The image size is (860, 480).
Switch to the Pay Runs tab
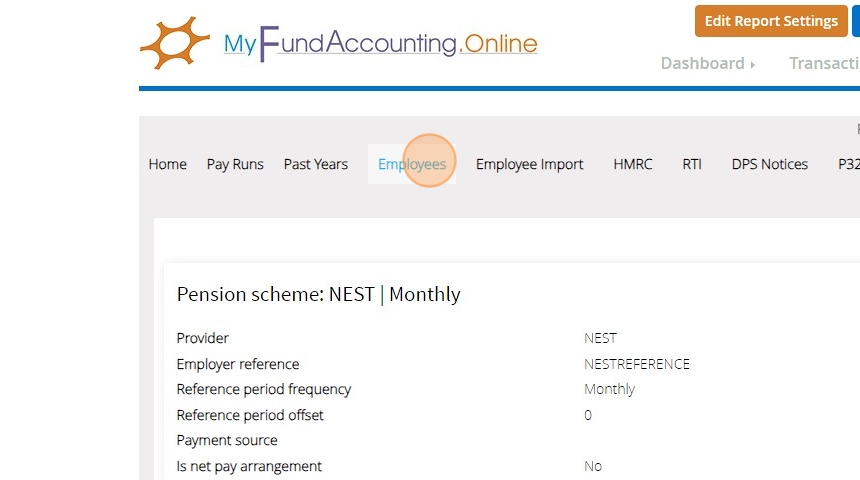235,164
